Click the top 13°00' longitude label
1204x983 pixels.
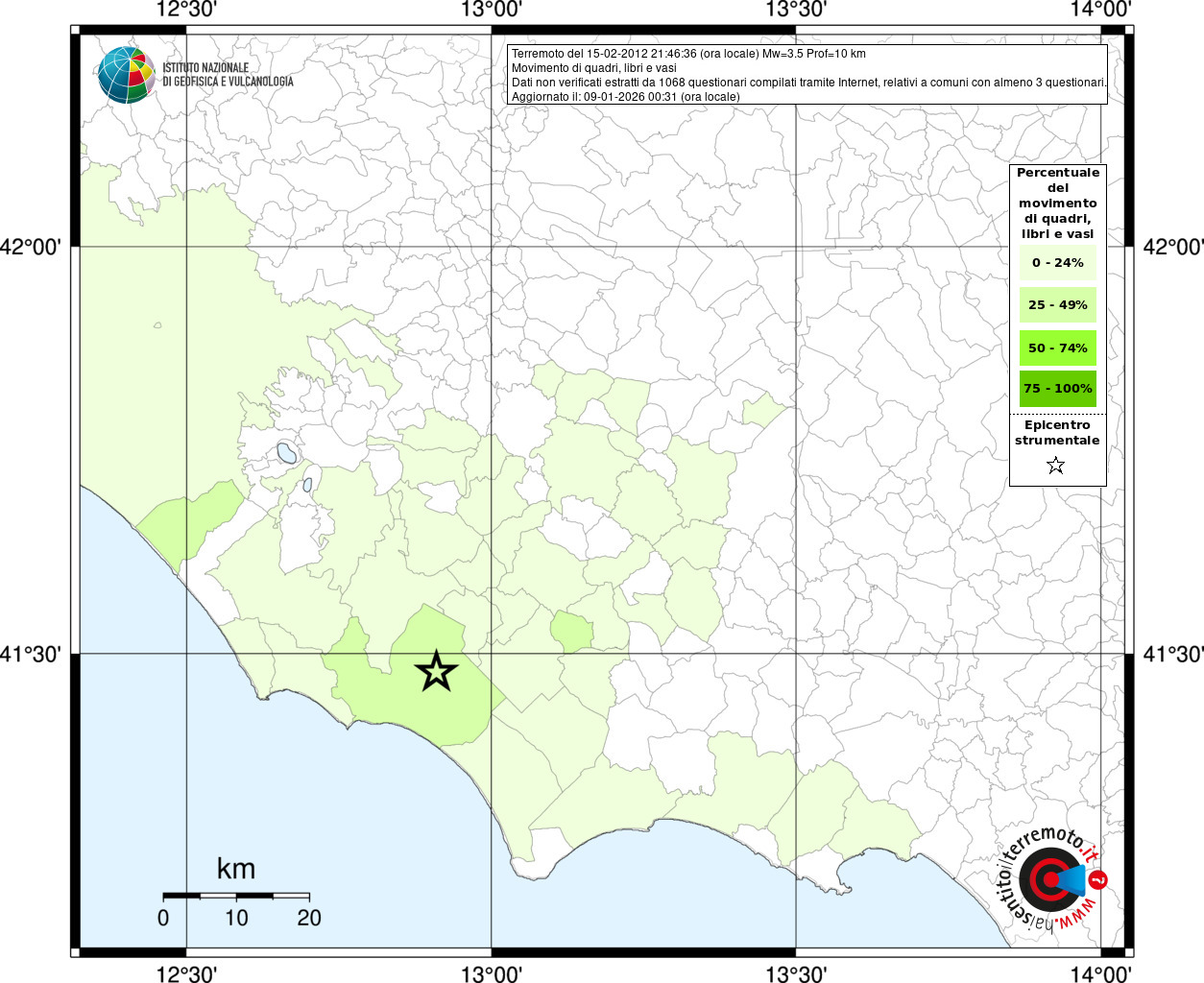pos(492,10)
